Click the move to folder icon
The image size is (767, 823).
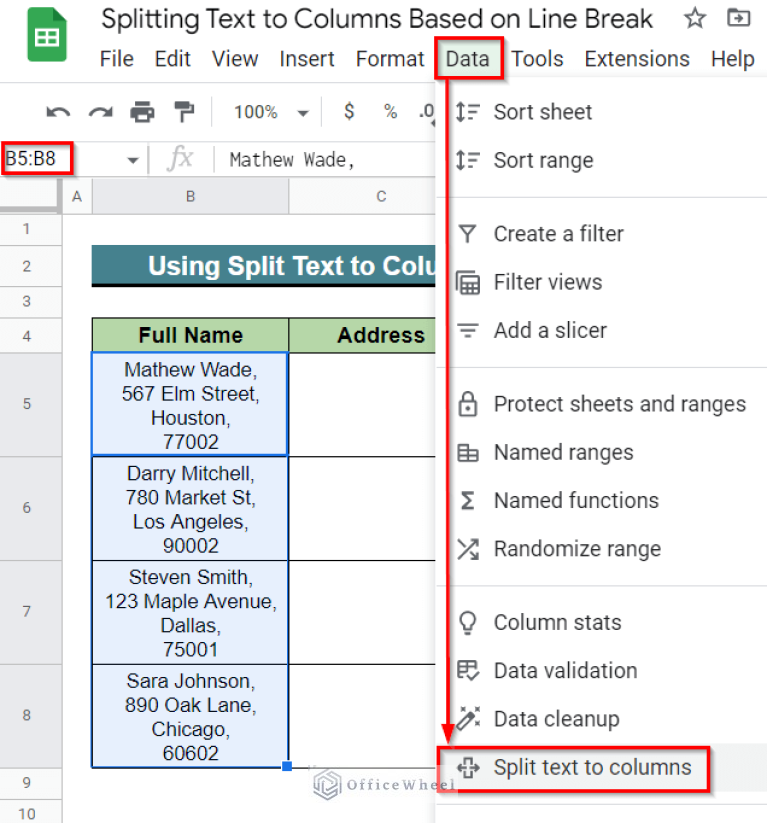[738, 18]
